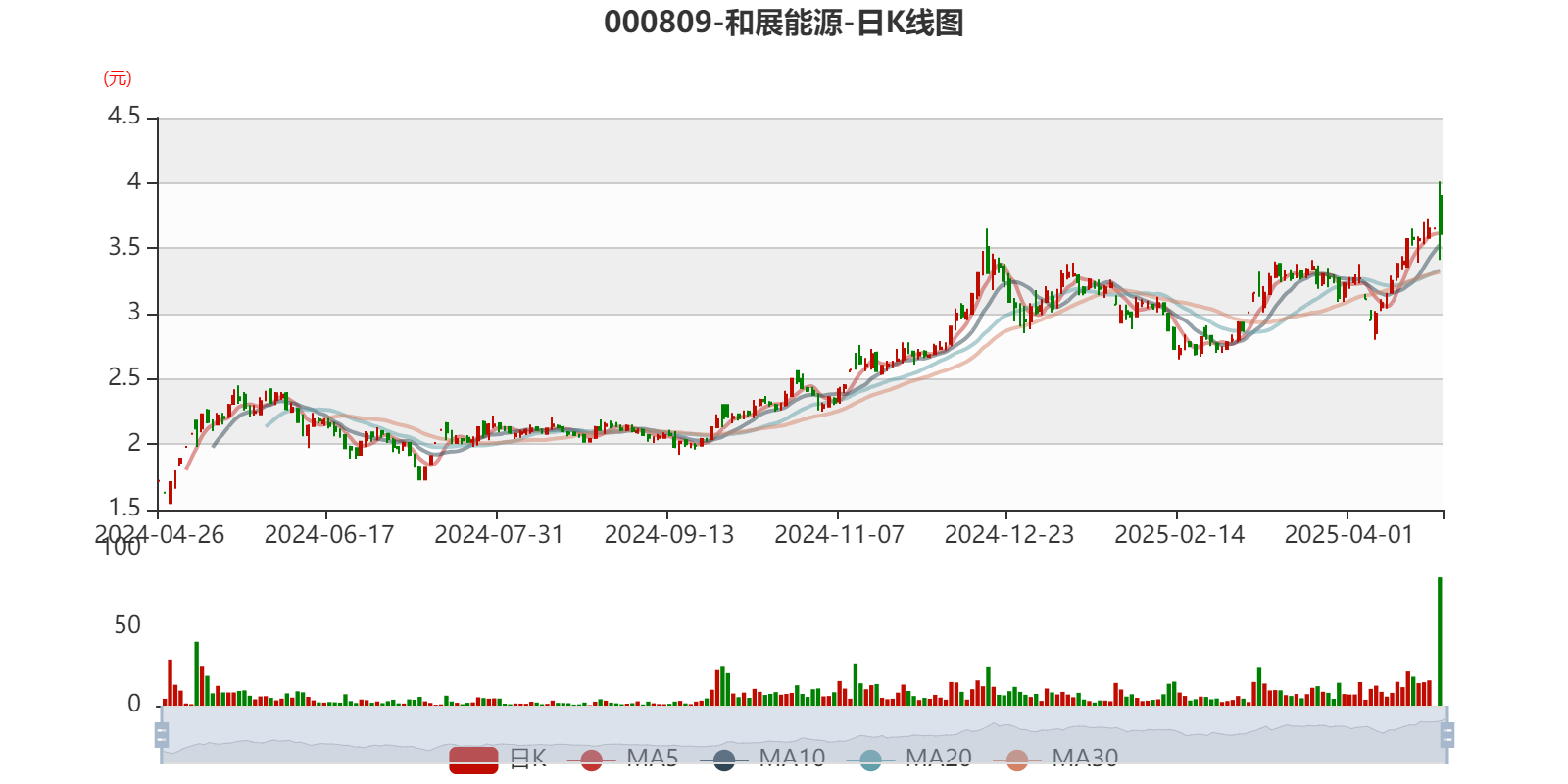Click the 3.5 price axis label
1568x784 pixels.
pos(124,247)
